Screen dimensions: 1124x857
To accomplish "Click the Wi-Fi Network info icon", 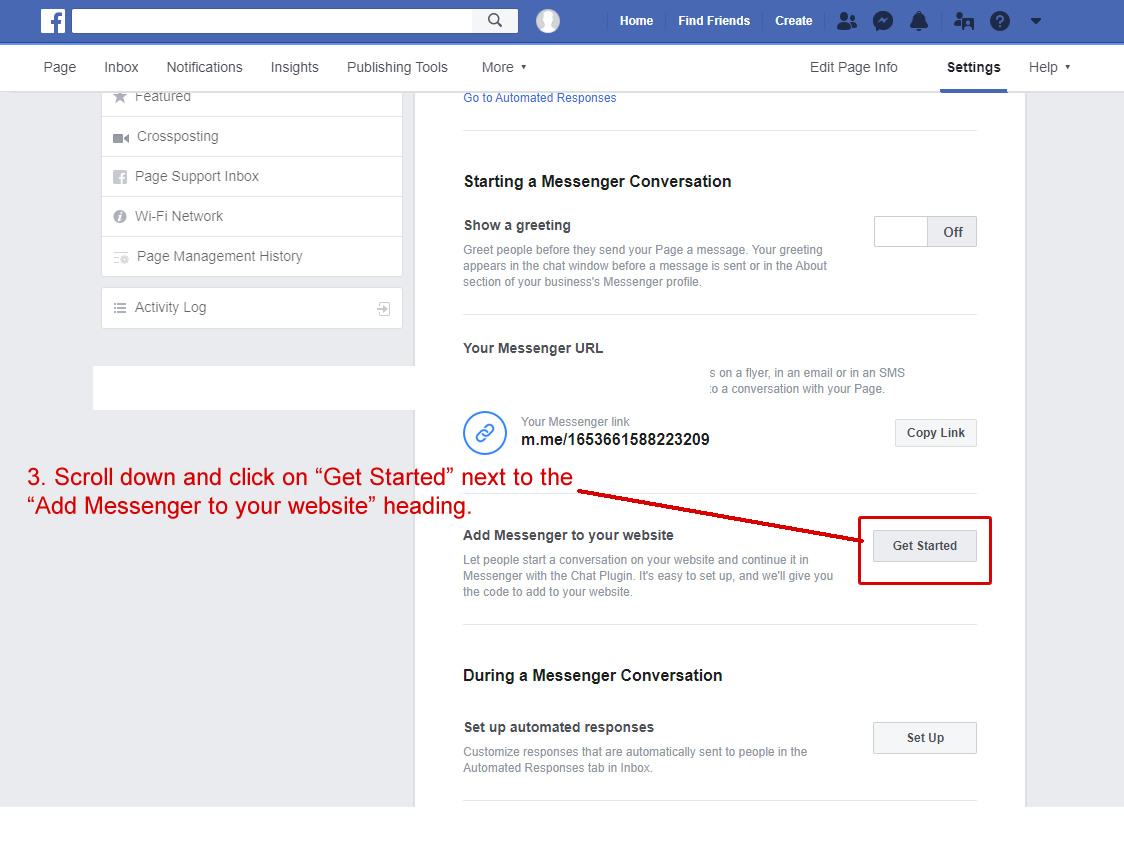I will [120, 216].
